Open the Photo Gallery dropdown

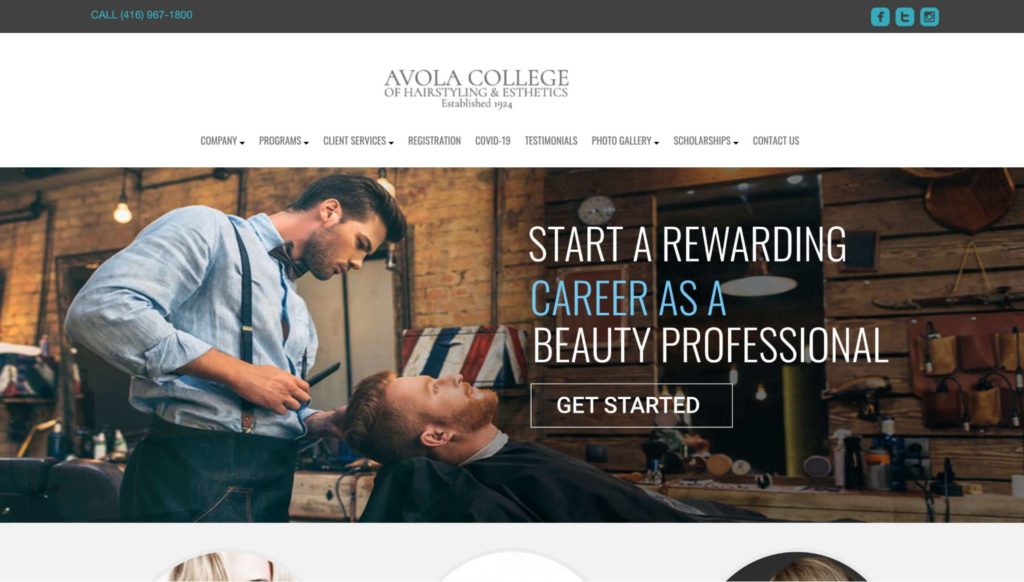tap(625, 140)
